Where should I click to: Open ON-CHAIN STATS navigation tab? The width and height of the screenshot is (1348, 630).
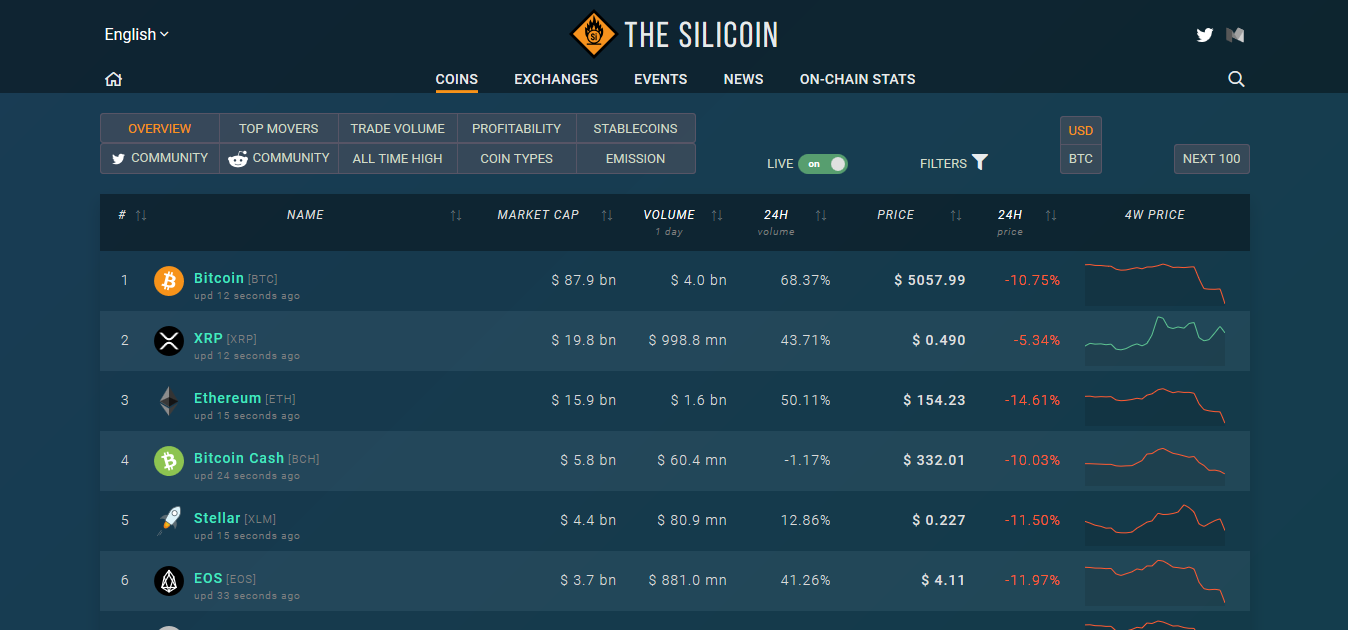(858, 79)
